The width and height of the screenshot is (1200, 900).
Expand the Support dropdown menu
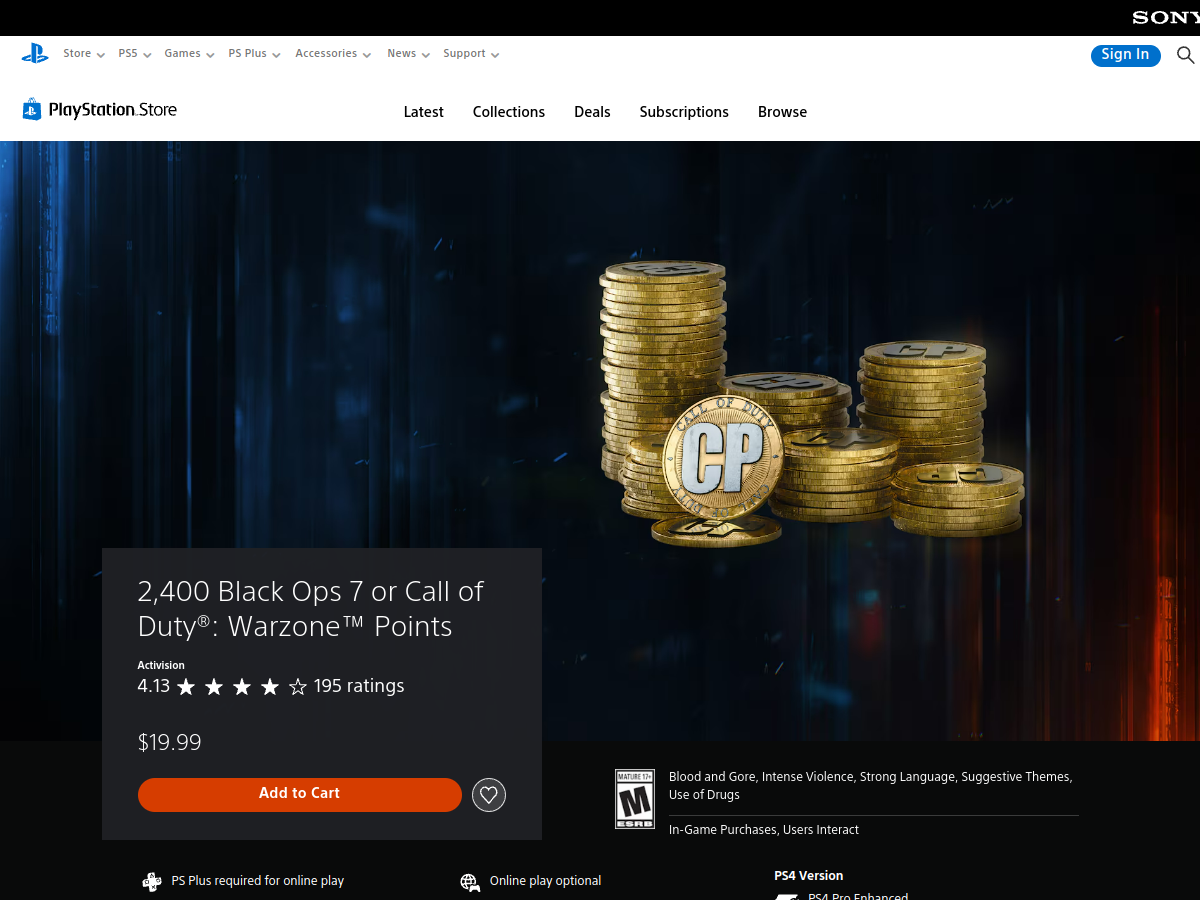[471, 54]
